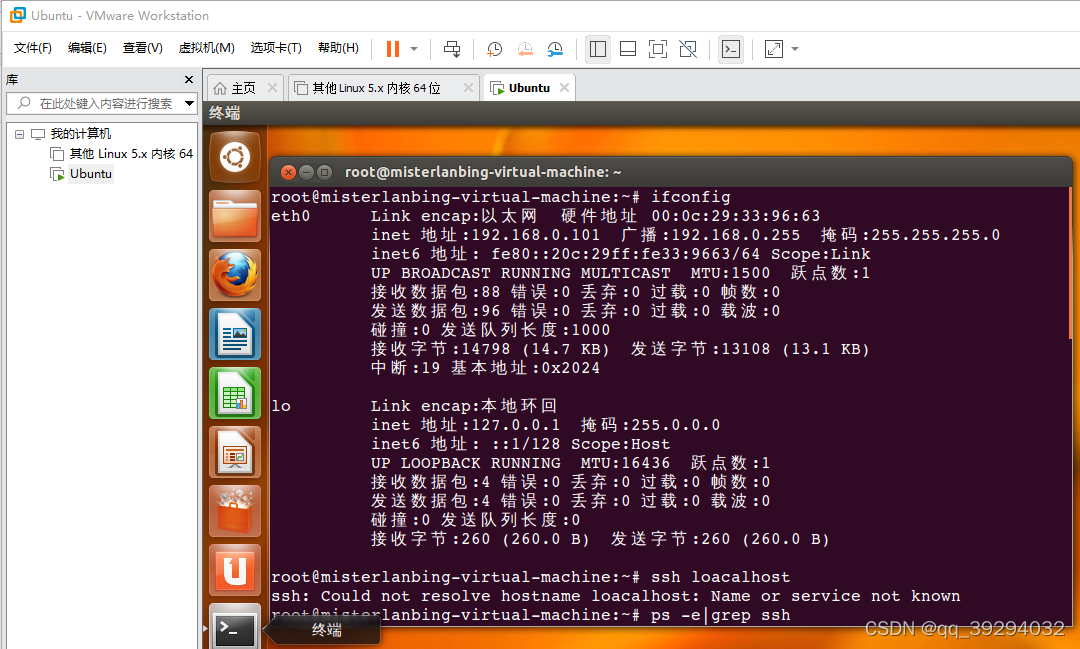Screen dimensions: 1080x649
Task: Pause the virtual machine with the pause icon
Action: (x=393, y=49)
